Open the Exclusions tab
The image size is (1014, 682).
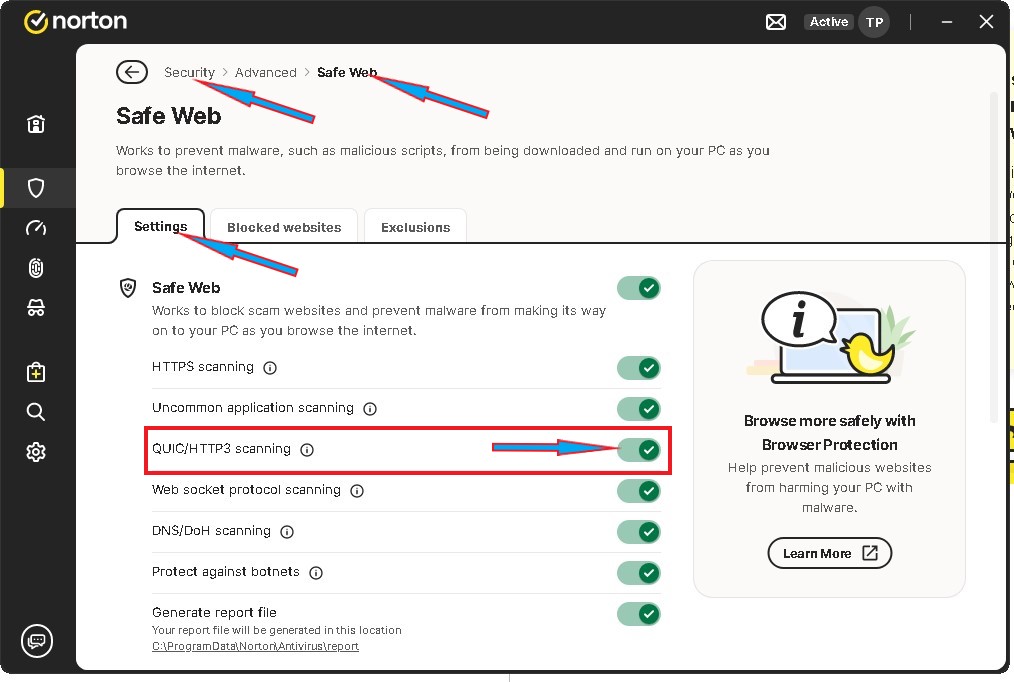(x=415, y=227)
